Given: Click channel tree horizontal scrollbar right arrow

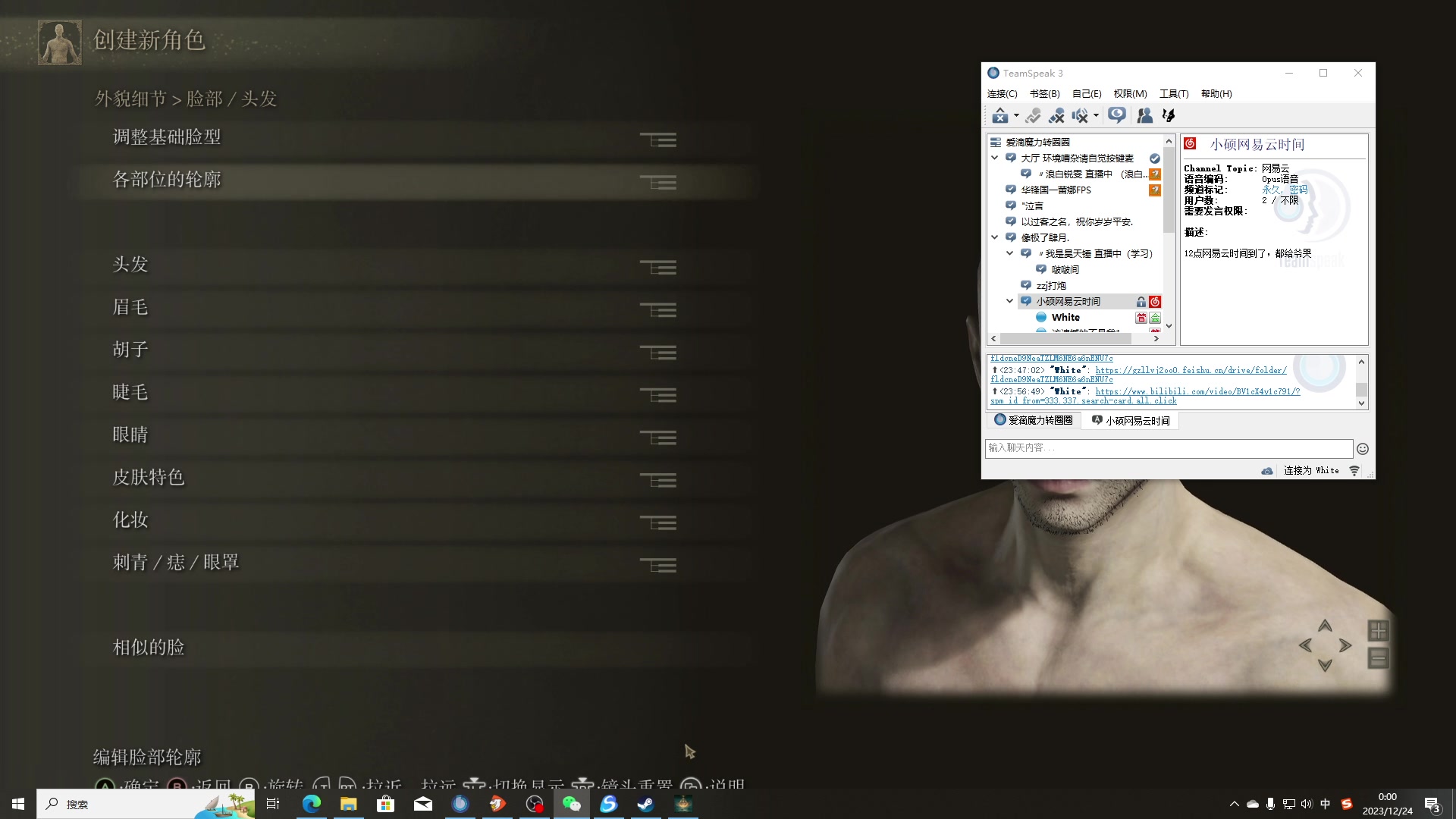Looking at the screenshot, I should tap(1156, 339).
